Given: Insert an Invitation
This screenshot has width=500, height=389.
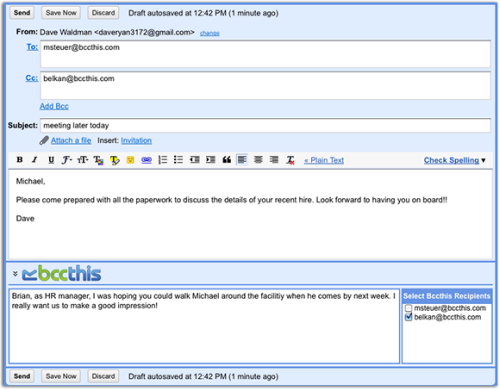Looking at the screenshot, I should click(136, 141).
